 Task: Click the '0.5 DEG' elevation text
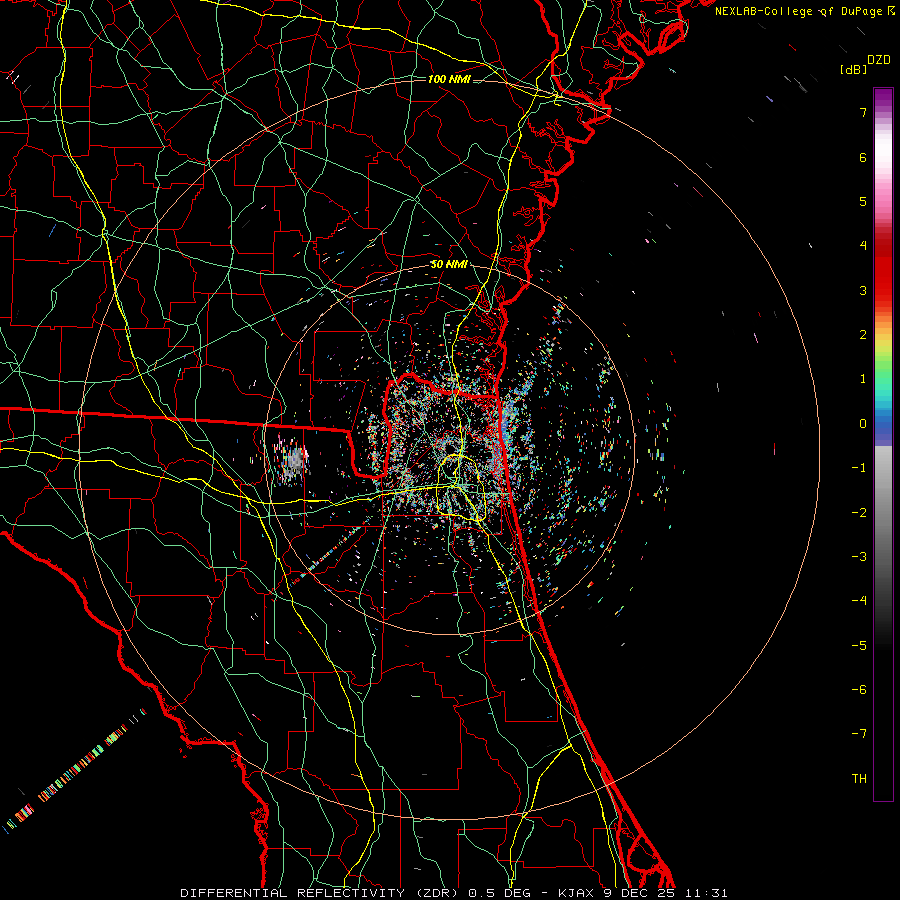pyautogui.click(x=501, y=893)
